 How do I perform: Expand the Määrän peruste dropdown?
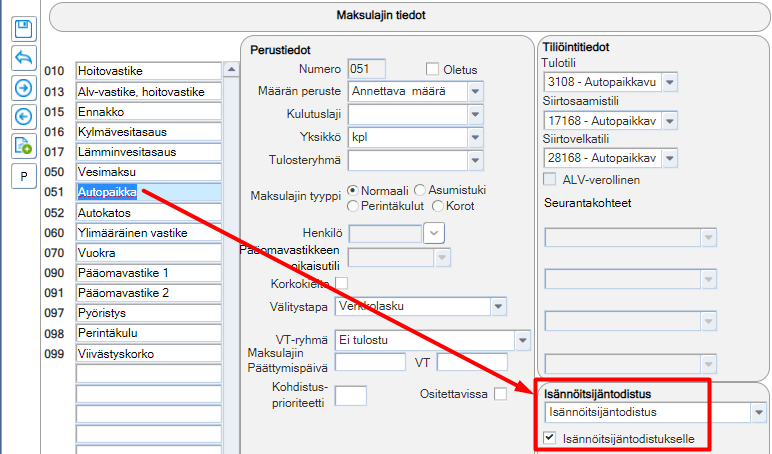(475, 91)
